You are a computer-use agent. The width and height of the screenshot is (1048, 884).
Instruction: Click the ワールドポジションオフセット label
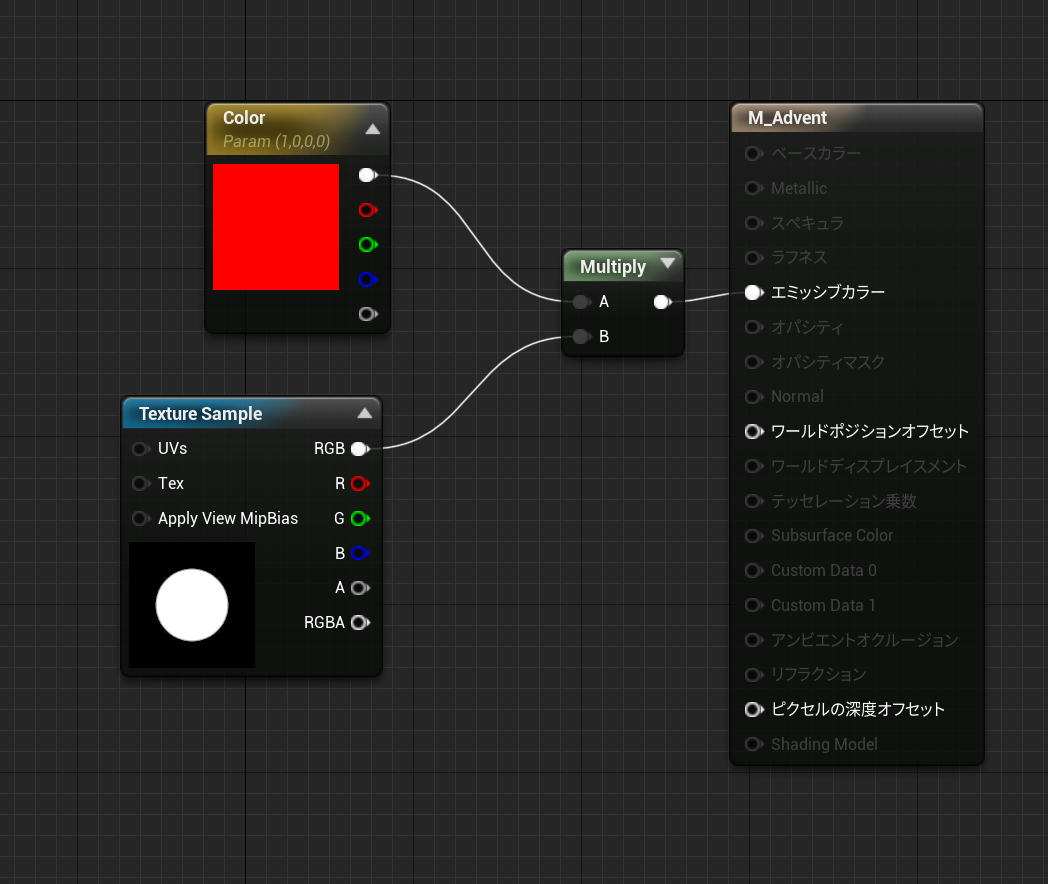click(x=870, y=432)
